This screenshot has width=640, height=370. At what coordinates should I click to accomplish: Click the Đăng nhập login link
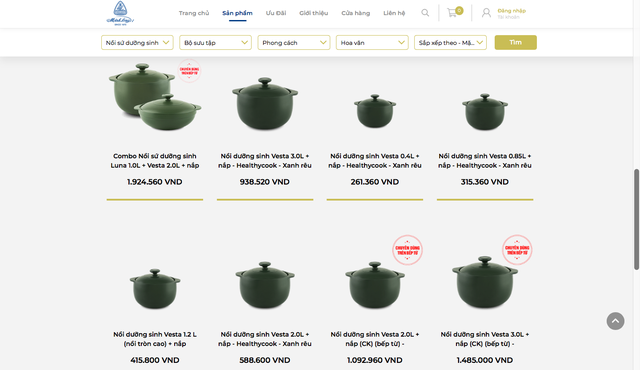pyautogui.click(x=511, y=11)
